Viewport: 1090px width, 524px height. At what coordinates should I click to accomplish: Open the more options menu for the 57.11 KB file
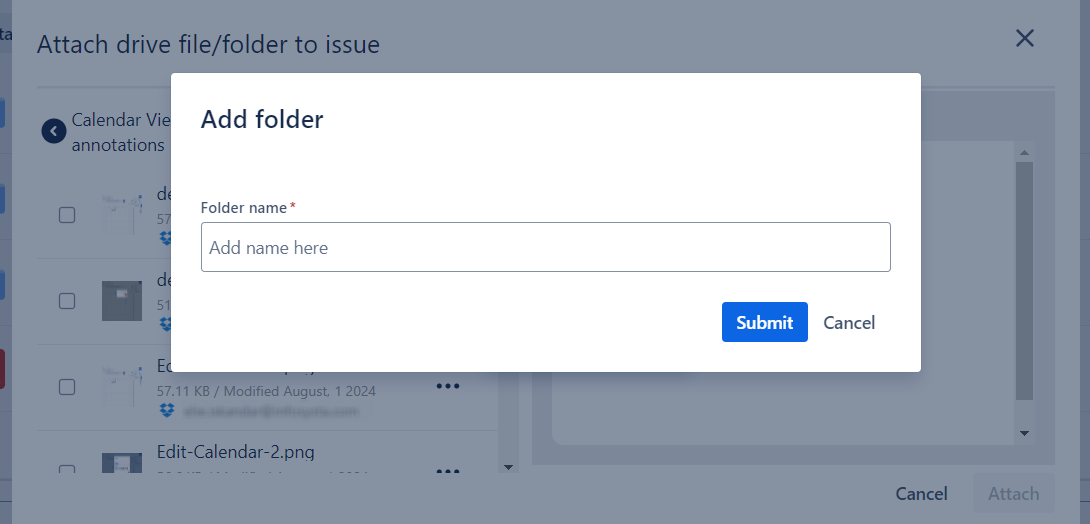coord(447,387)
